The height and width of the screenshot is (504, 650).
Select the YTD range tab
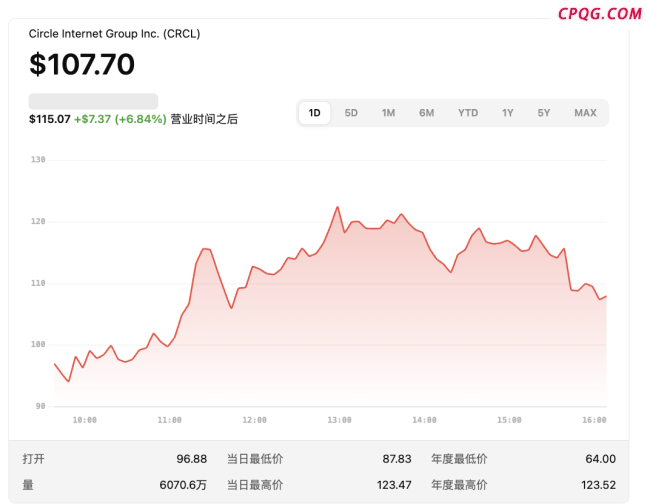point(468,113)
